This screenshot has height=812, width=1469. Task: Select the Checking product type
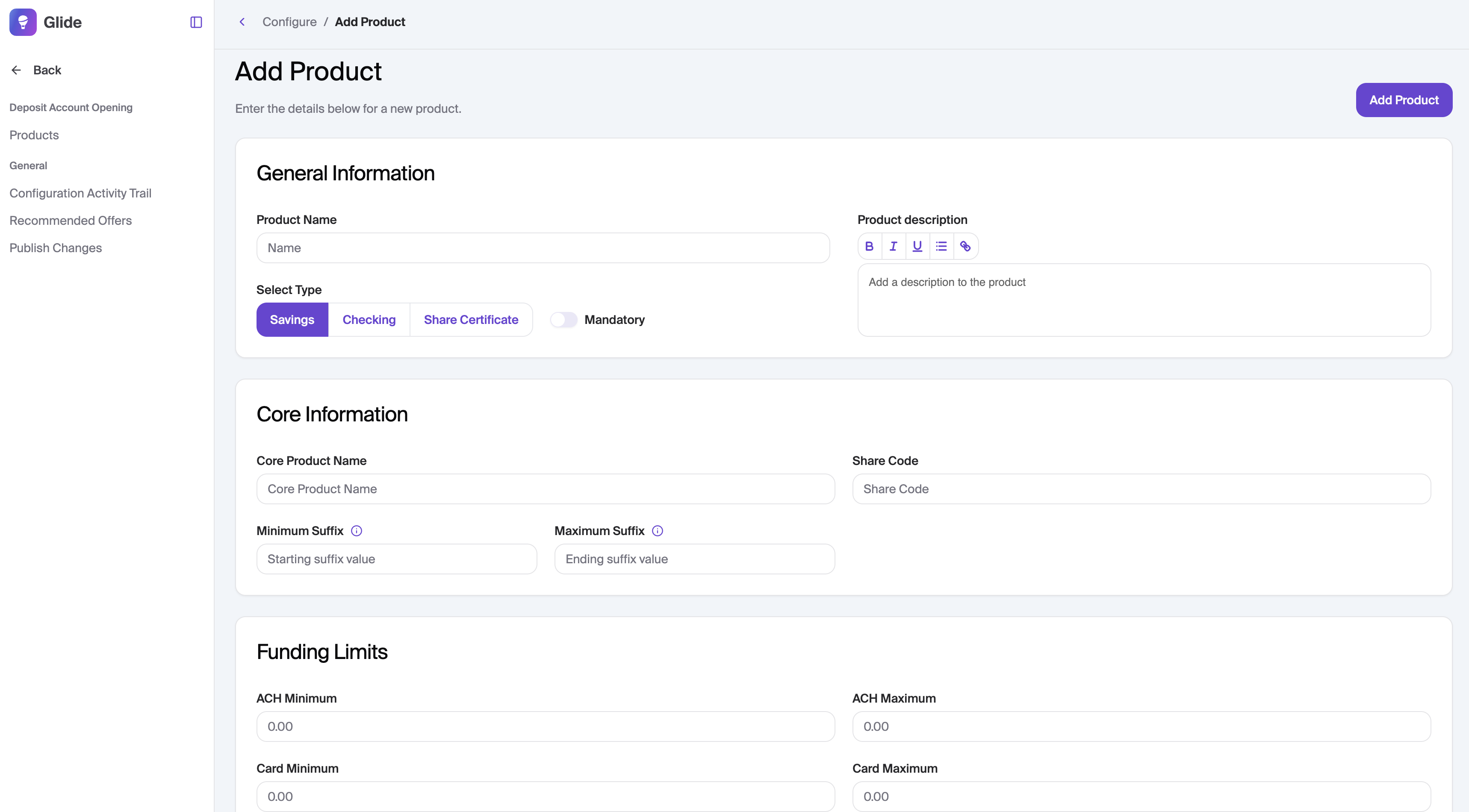pos(369,320)
